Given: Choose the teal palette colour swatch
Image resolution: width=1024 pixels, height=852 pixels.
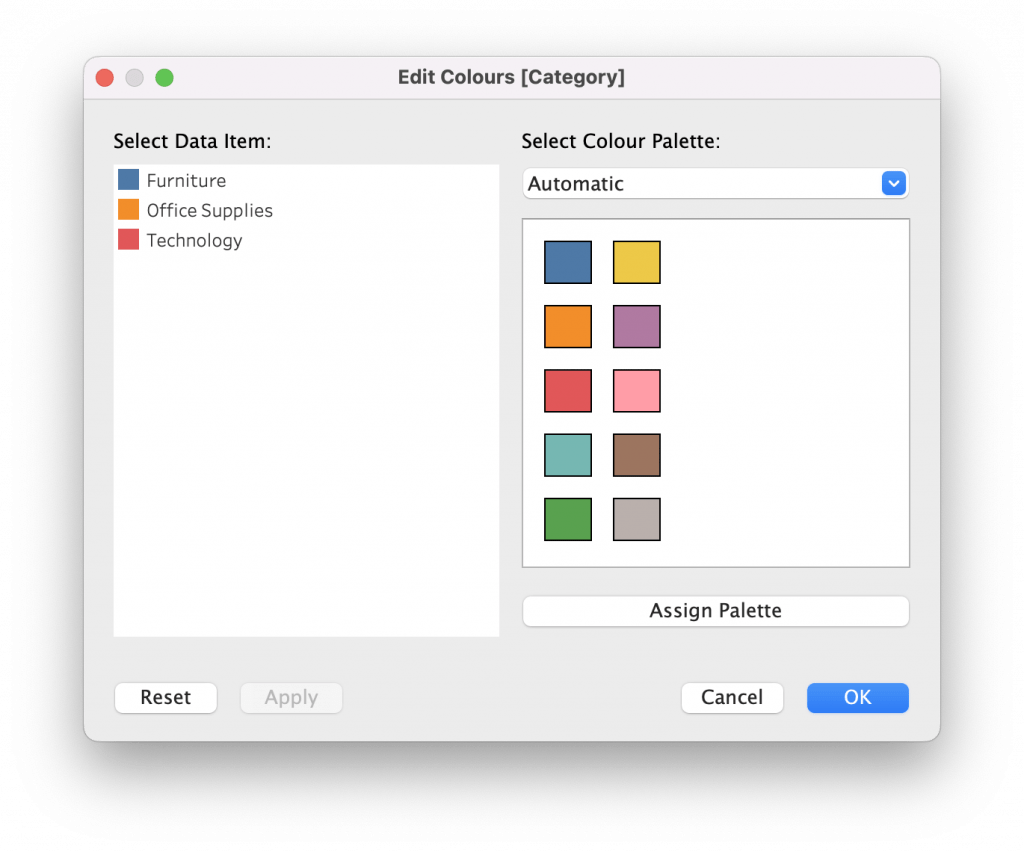Looking at the screenshot, I should 567,455.
